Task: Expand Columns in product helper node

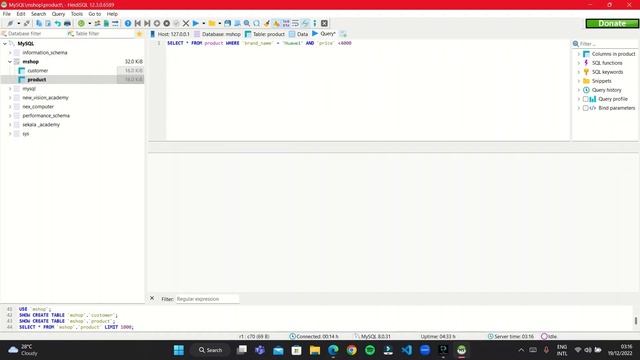Action: (578, 54)
